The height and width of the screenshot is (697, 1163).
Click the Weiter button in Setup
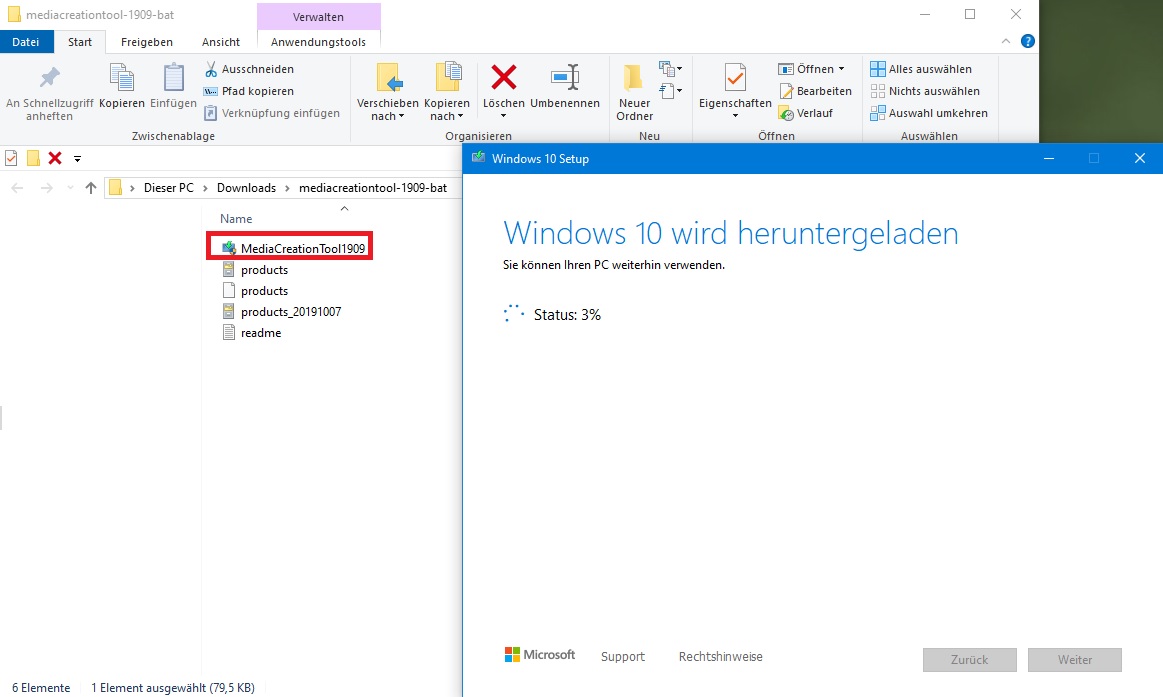pos(1075,660)
